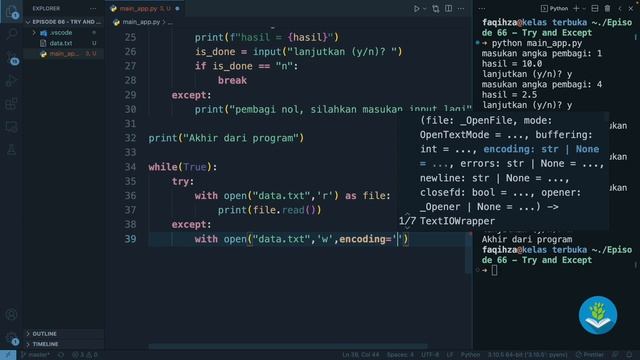Click 'python main_app.py' command in terminal
Image resolution: width=640 pixels, height=360 pixels.
[537, 43]
